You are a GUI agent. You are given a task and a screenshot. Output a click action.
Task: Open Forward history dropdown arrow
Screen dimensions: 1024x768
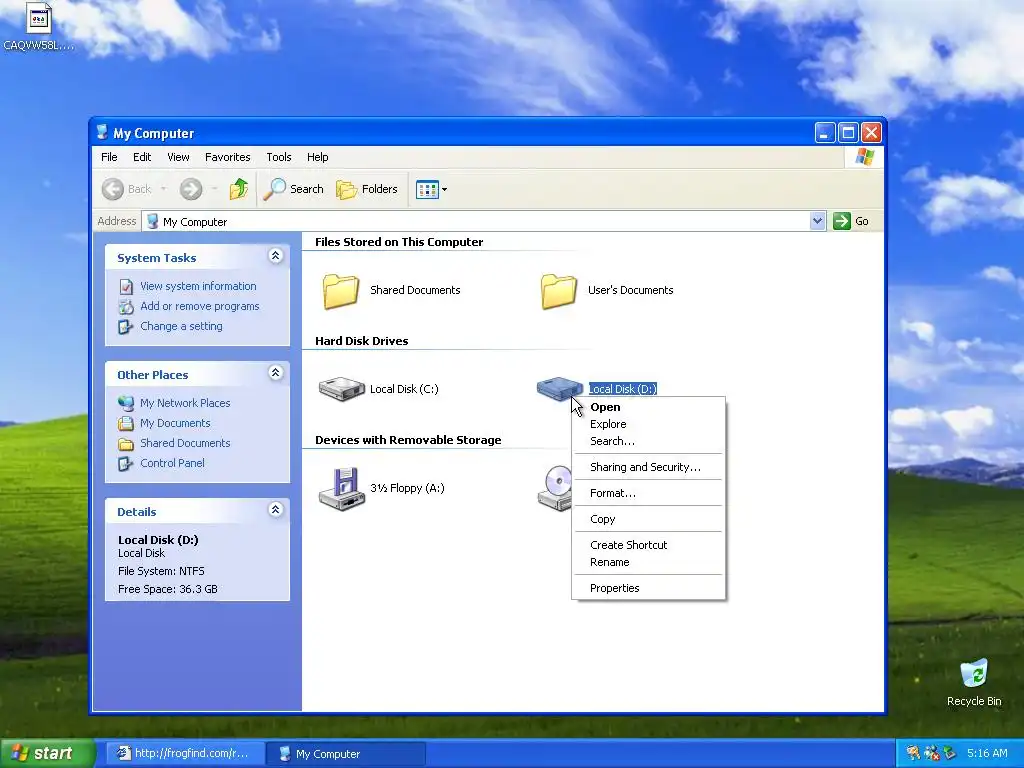click(x=214, y=189)
